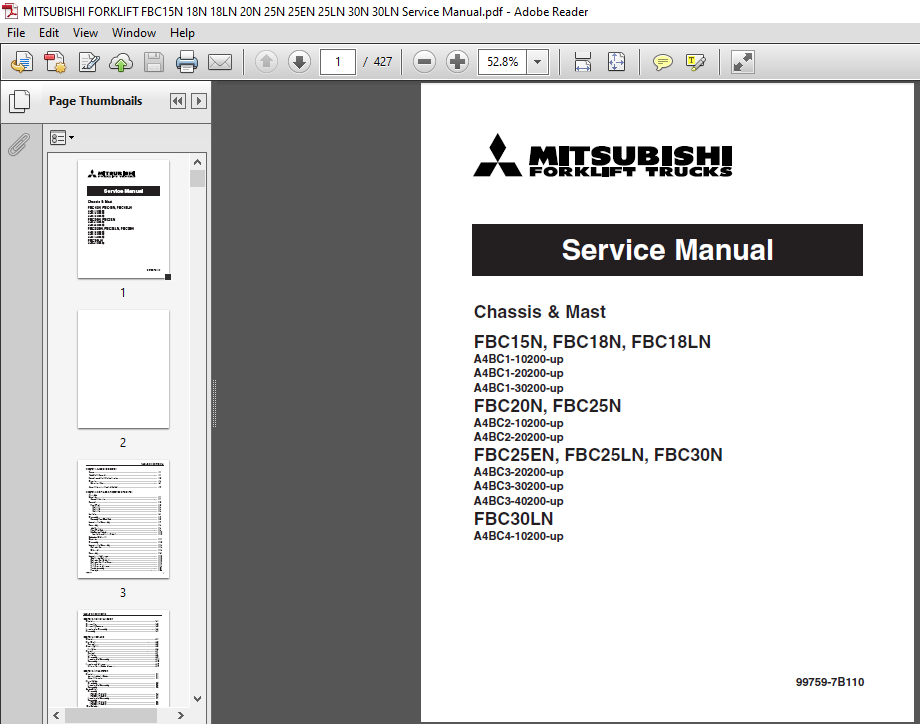Open the zoom percentage dropdown arrow
This screenshot has height=724, width=920.
[537, 62]
